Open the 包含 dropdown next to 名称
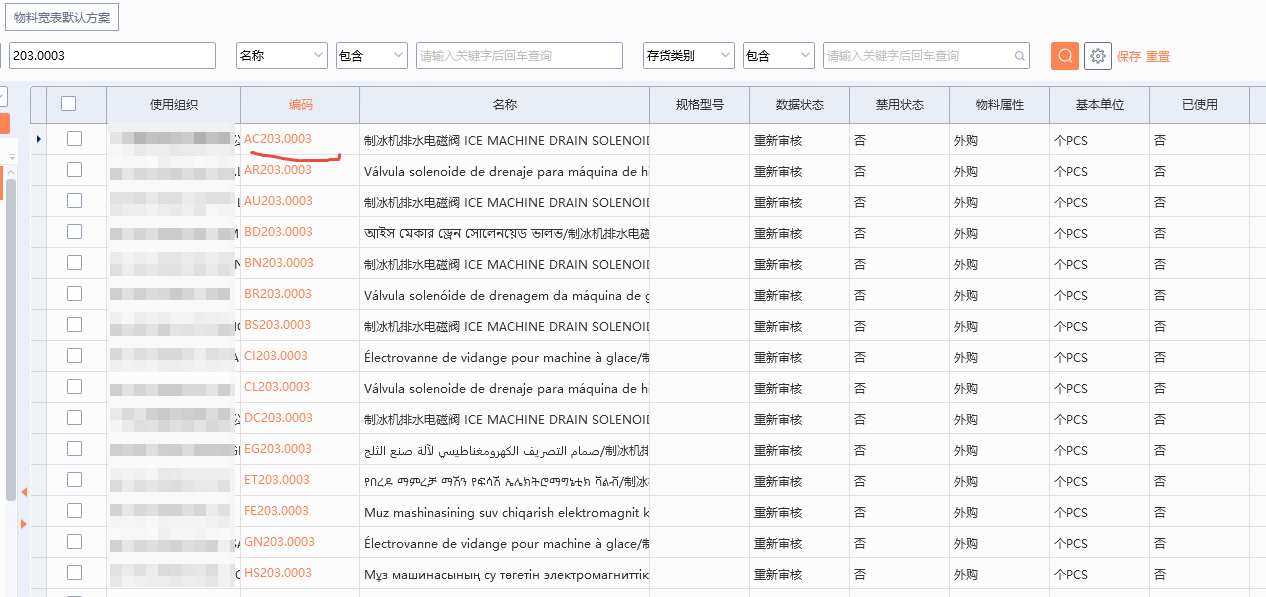1266x597 pixels. (372, 56)
